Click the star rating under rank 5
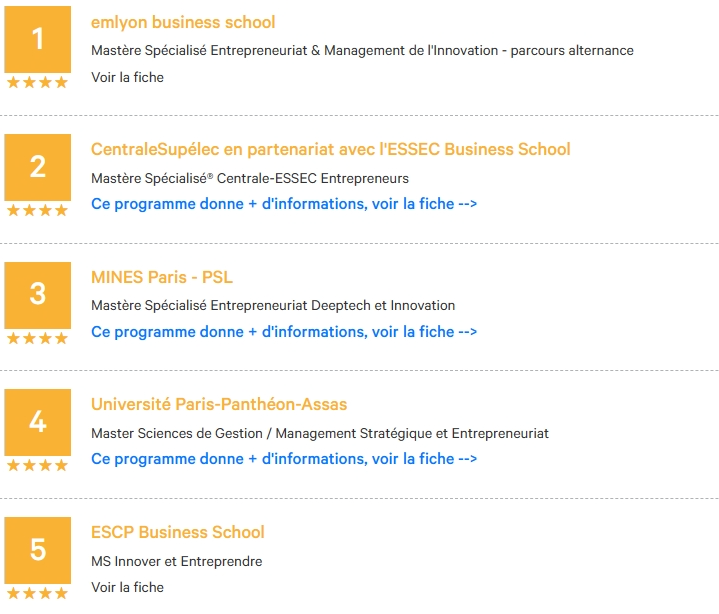 (38, 593)
